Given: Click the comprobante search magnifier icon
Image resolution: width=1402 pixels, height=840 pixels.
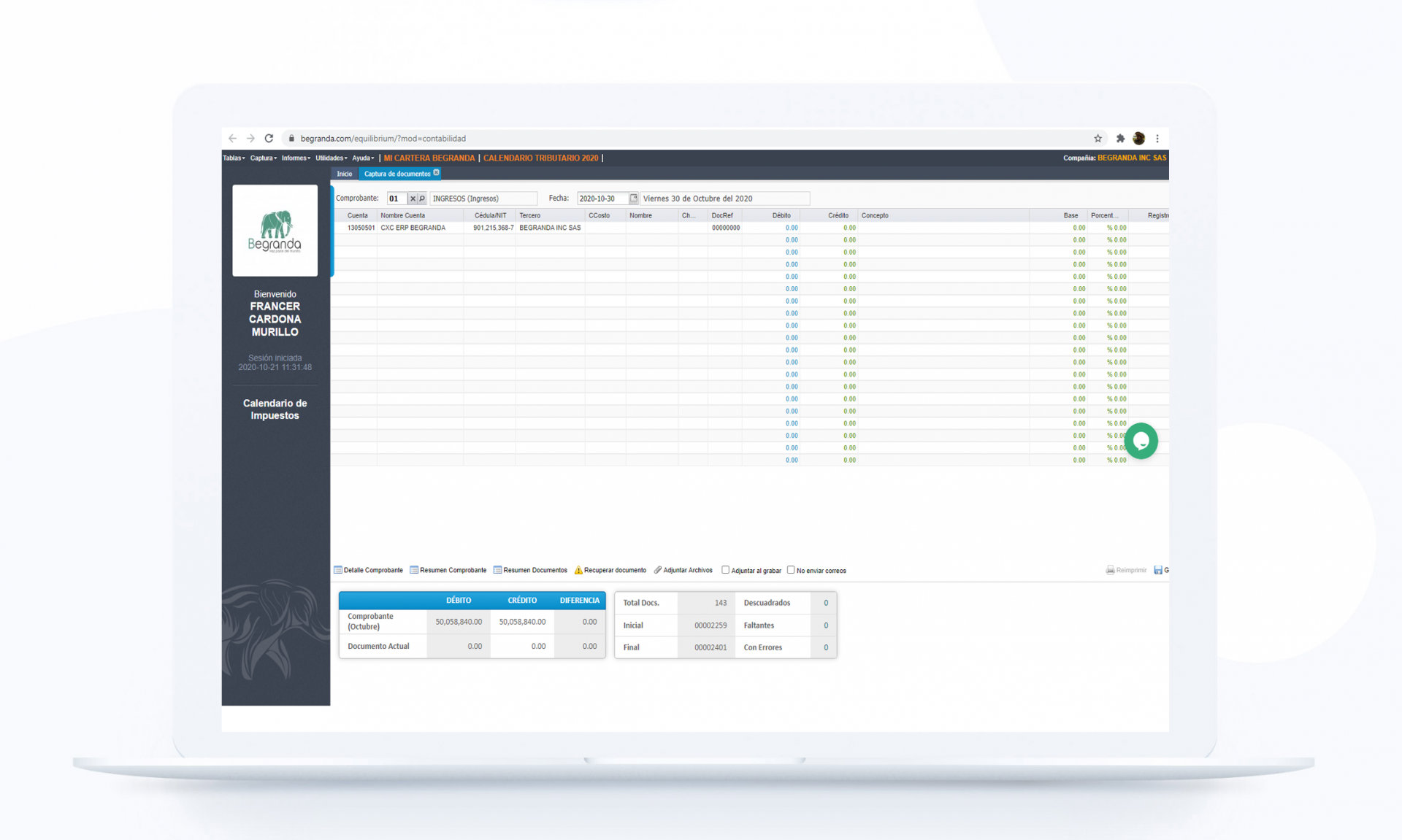Looking at the screenshot, I should 422,198.
